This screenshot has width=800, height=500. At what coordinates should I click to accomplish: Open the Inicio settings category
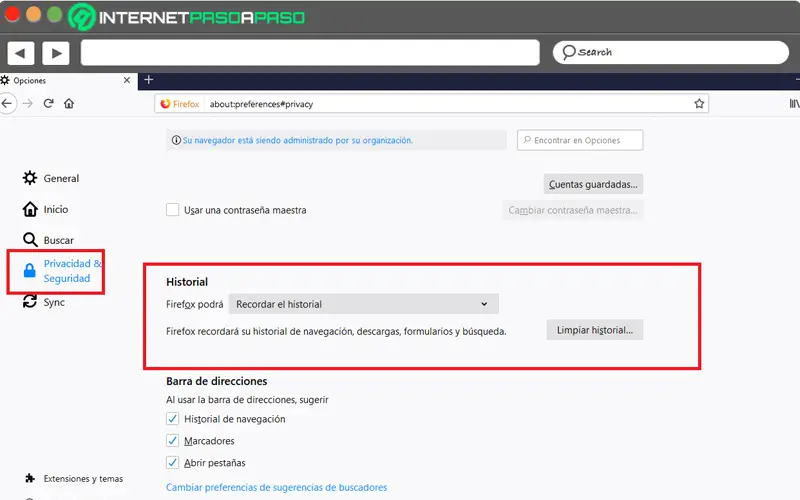(x=45, y=209)
